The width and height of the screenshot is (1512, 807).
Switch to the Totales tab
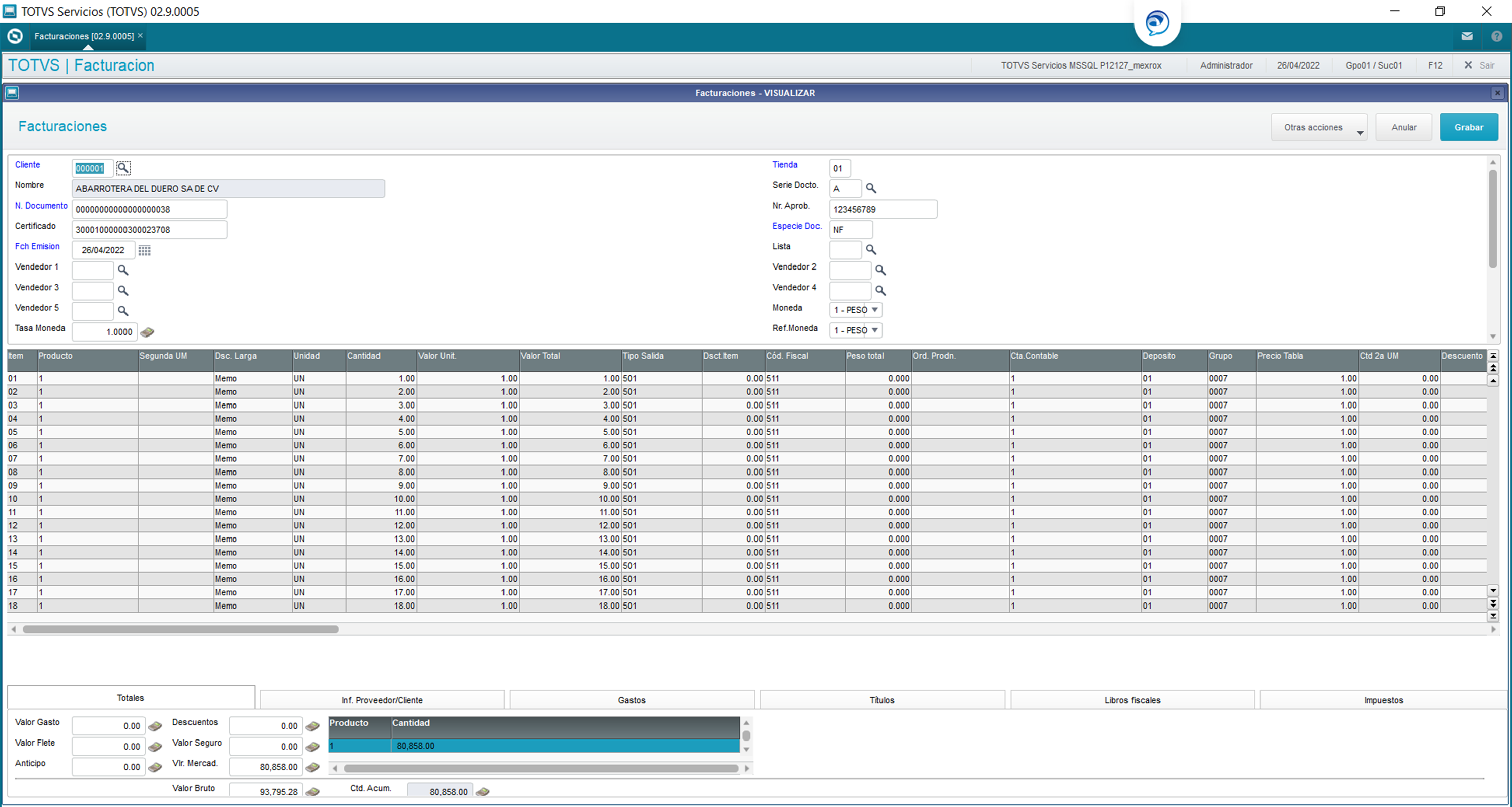[x=131, y=698]
